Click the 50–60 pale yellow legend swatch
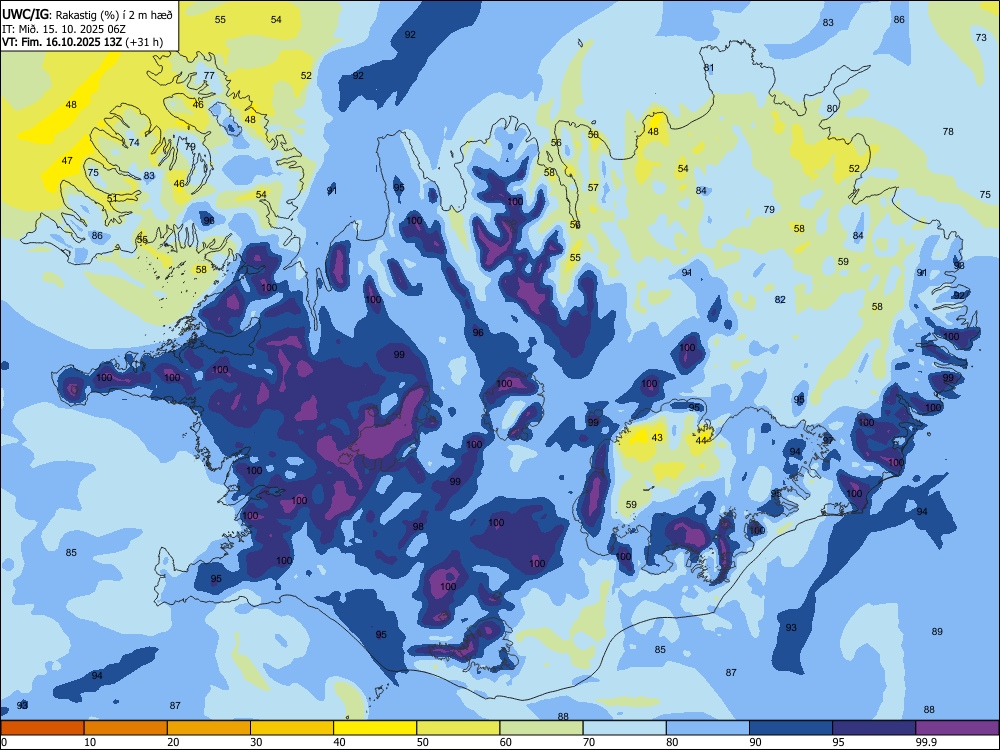This screenshot has height=750, width=1000. (x=458, y=728)
